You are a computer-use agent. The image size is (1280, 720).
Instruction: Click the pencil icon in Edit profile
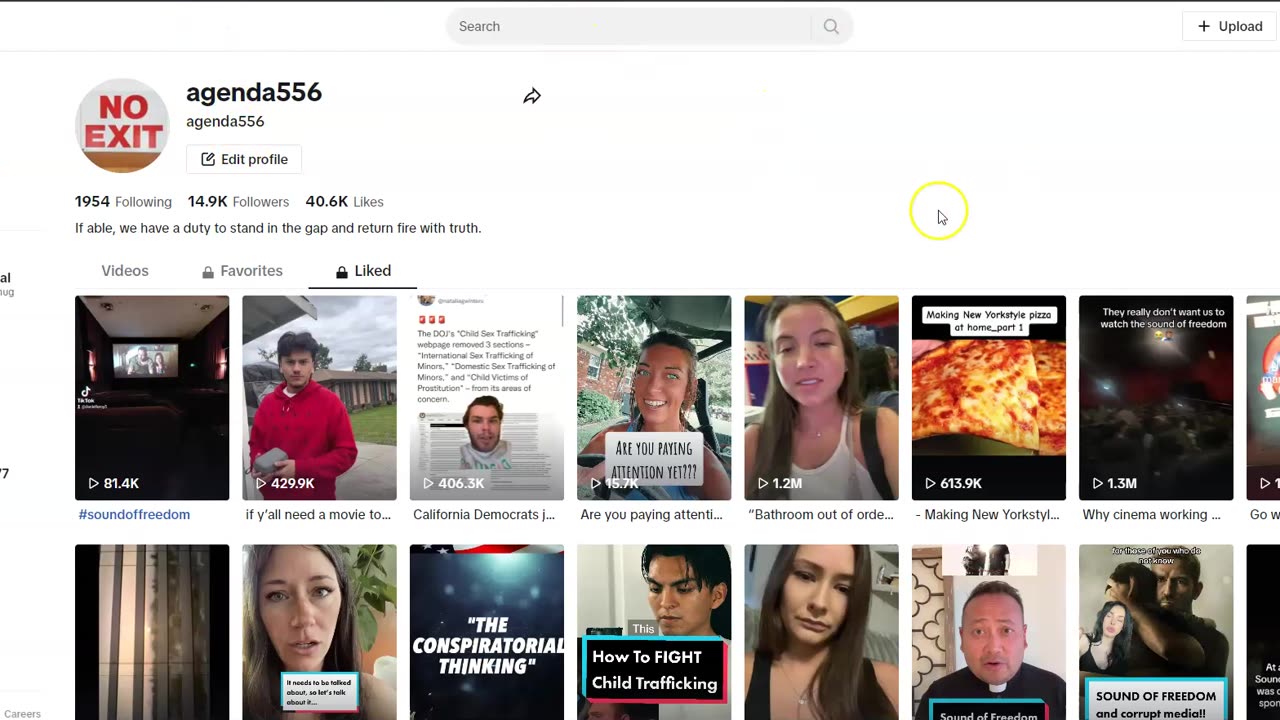(208, 159)
